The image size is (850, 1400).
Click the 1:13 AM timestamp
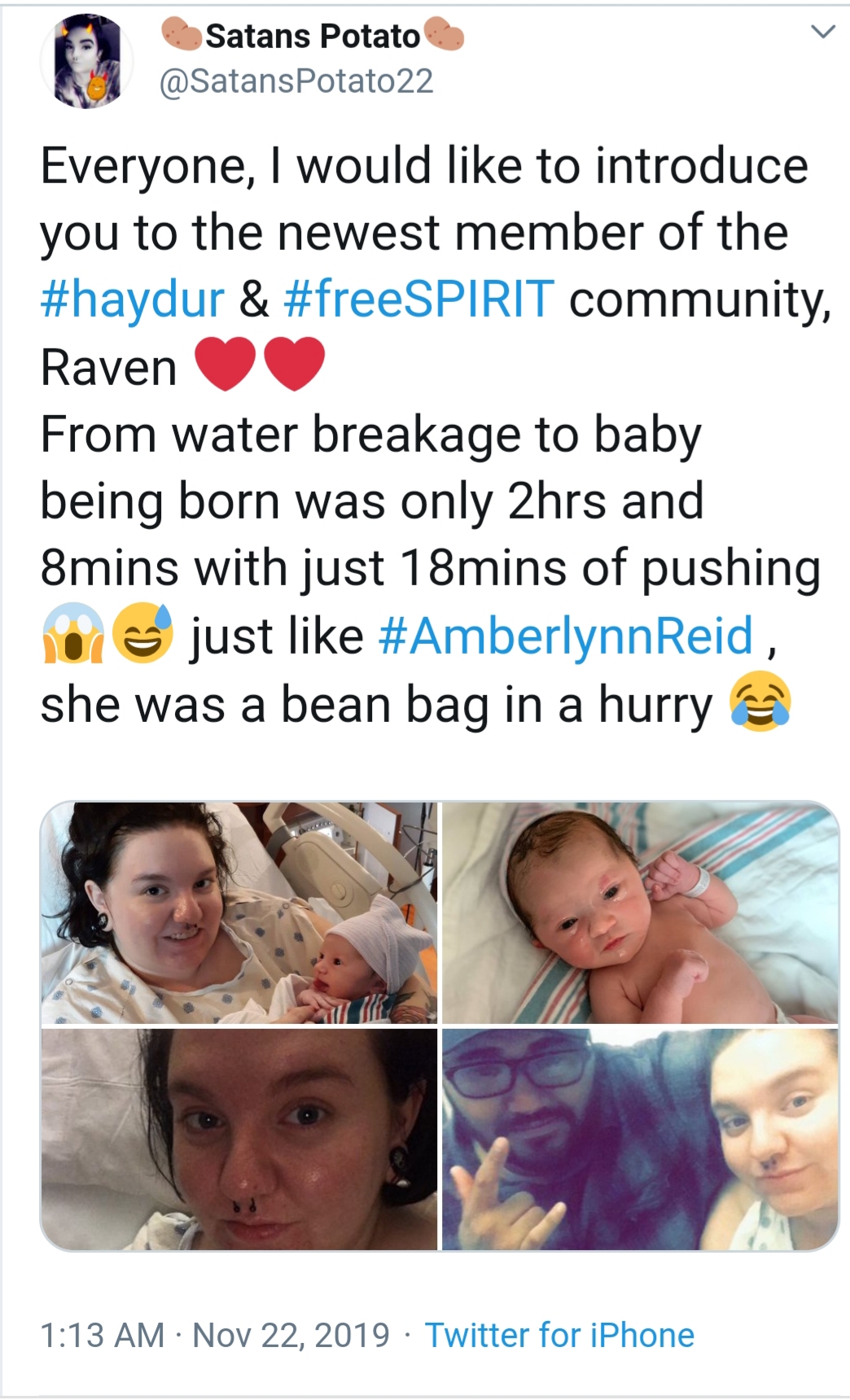pos(102,1335)
